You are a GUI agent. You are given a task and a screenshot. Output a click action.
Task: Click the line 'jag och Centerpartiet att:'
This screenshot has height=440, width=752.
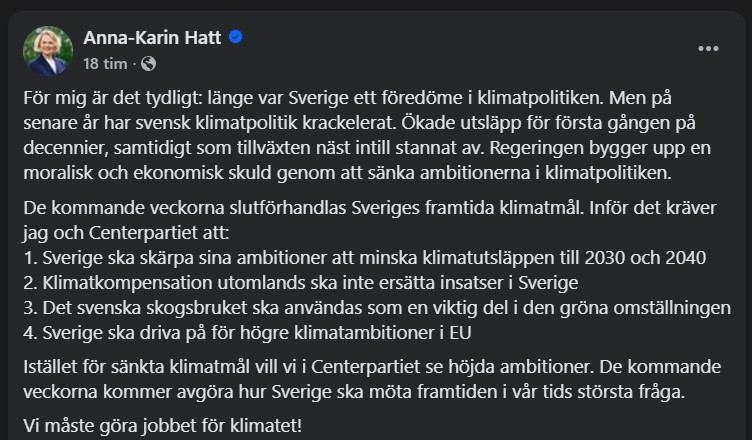126,233
